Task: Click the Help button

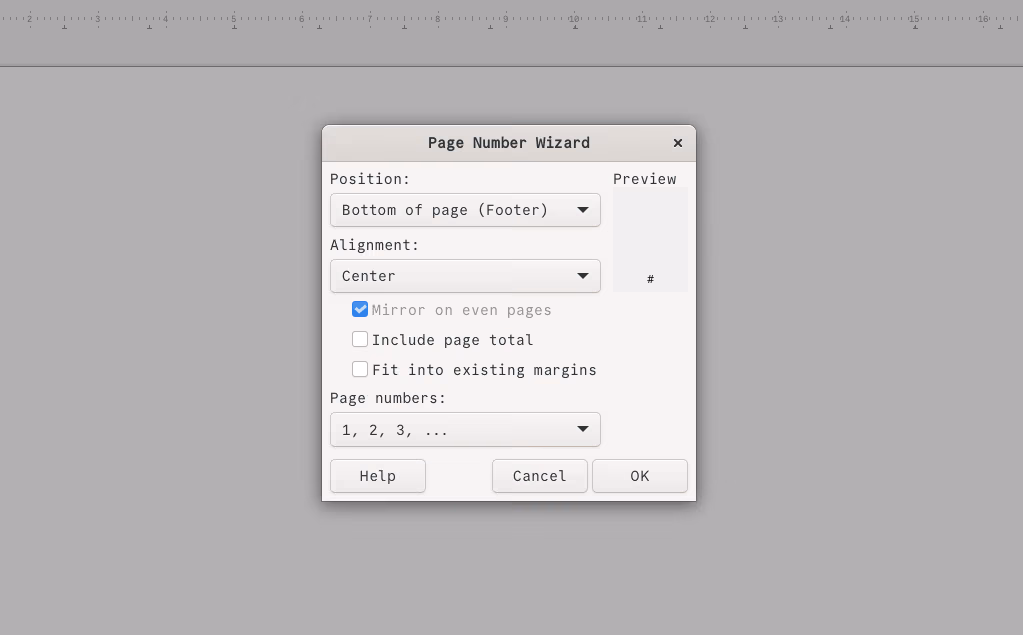Action: (377, 475)
